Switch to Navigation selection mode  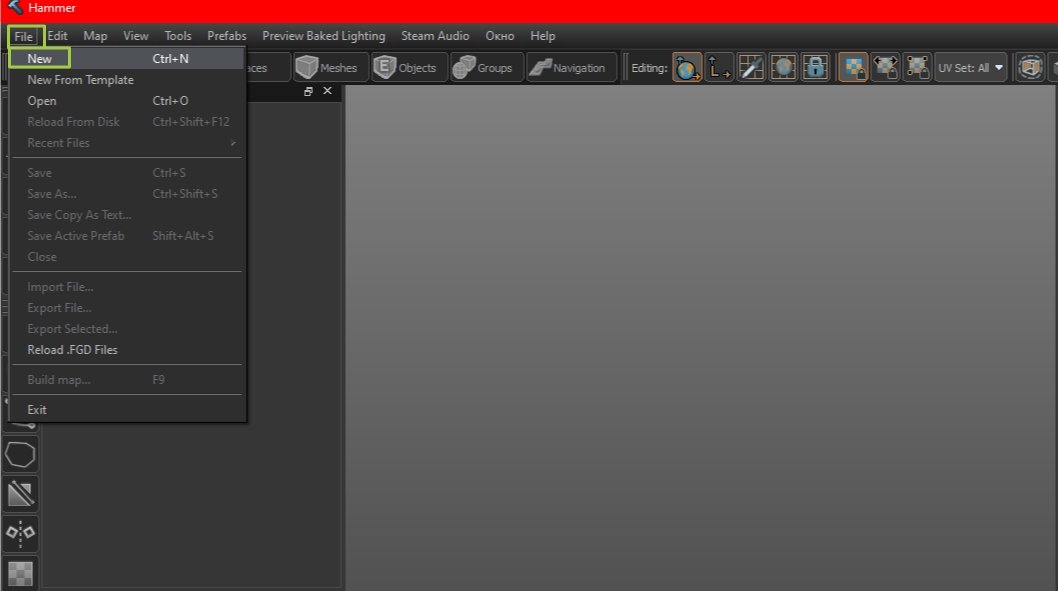569,68
